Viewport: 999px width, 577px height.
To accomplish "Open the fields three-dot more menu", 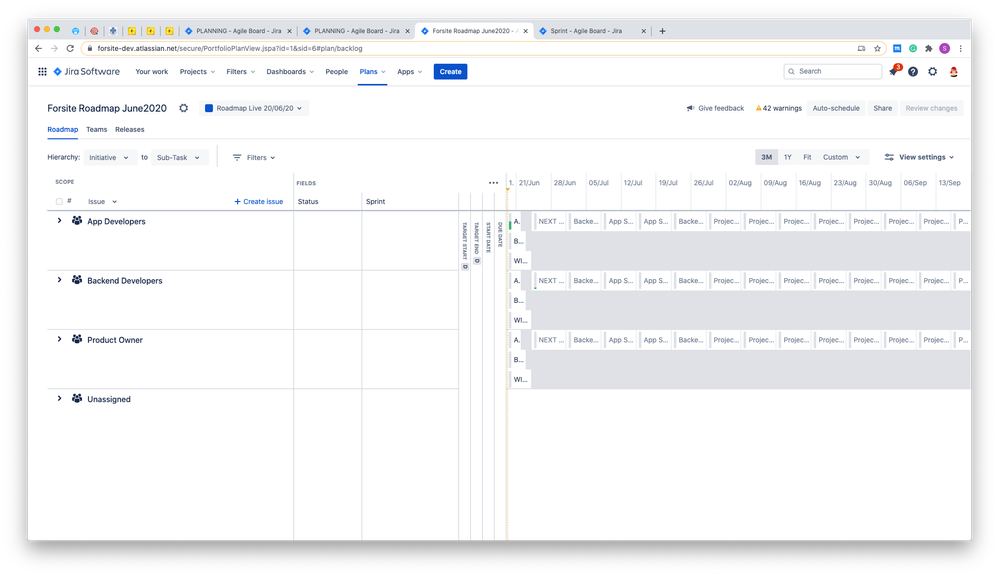I will tap(493, 183).
